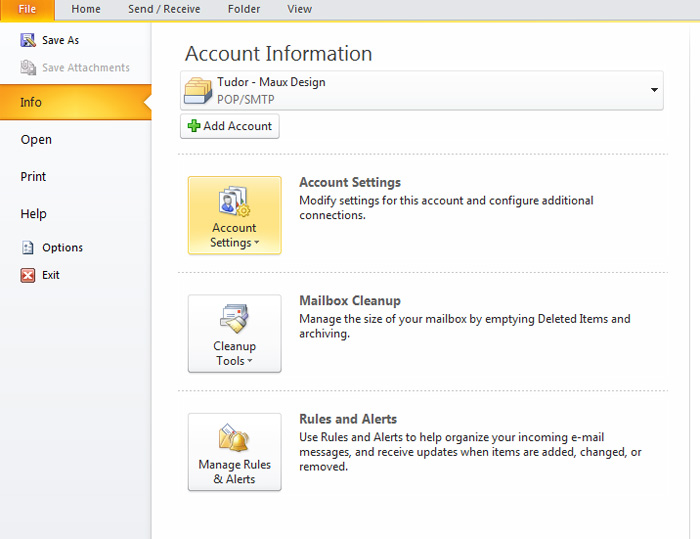Image resolution: width=700 pixels, height=539 pixels.
Task: Select the View ribbon tab
Action: pos(300,9)
